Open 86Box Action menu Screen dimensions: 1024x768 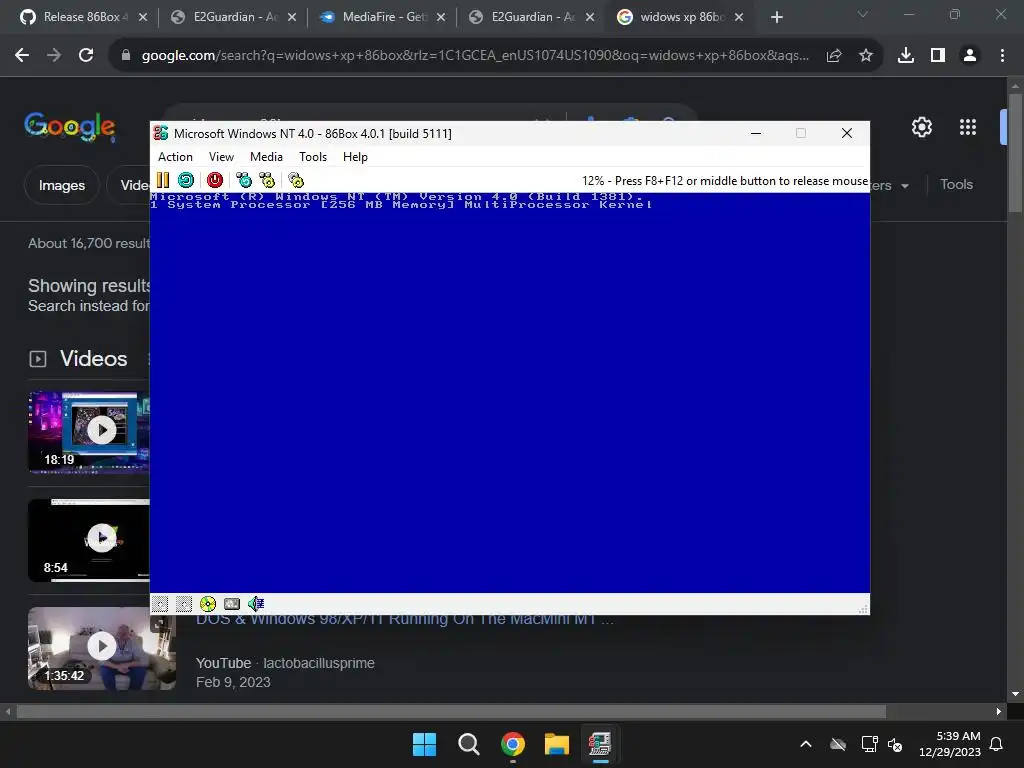(x=175, y=157)
